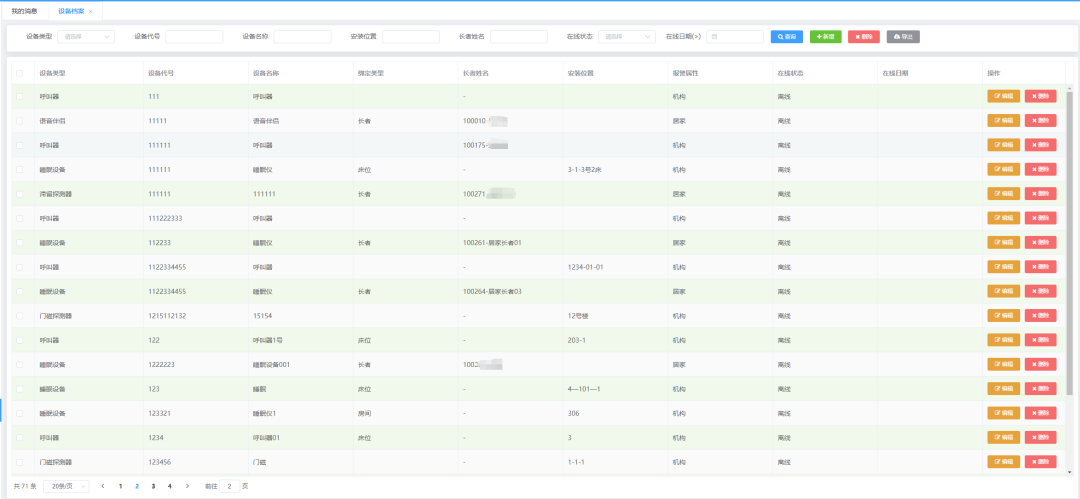
Task: Click install location cell 4—101—1
Action: click(x=584, y=389)
